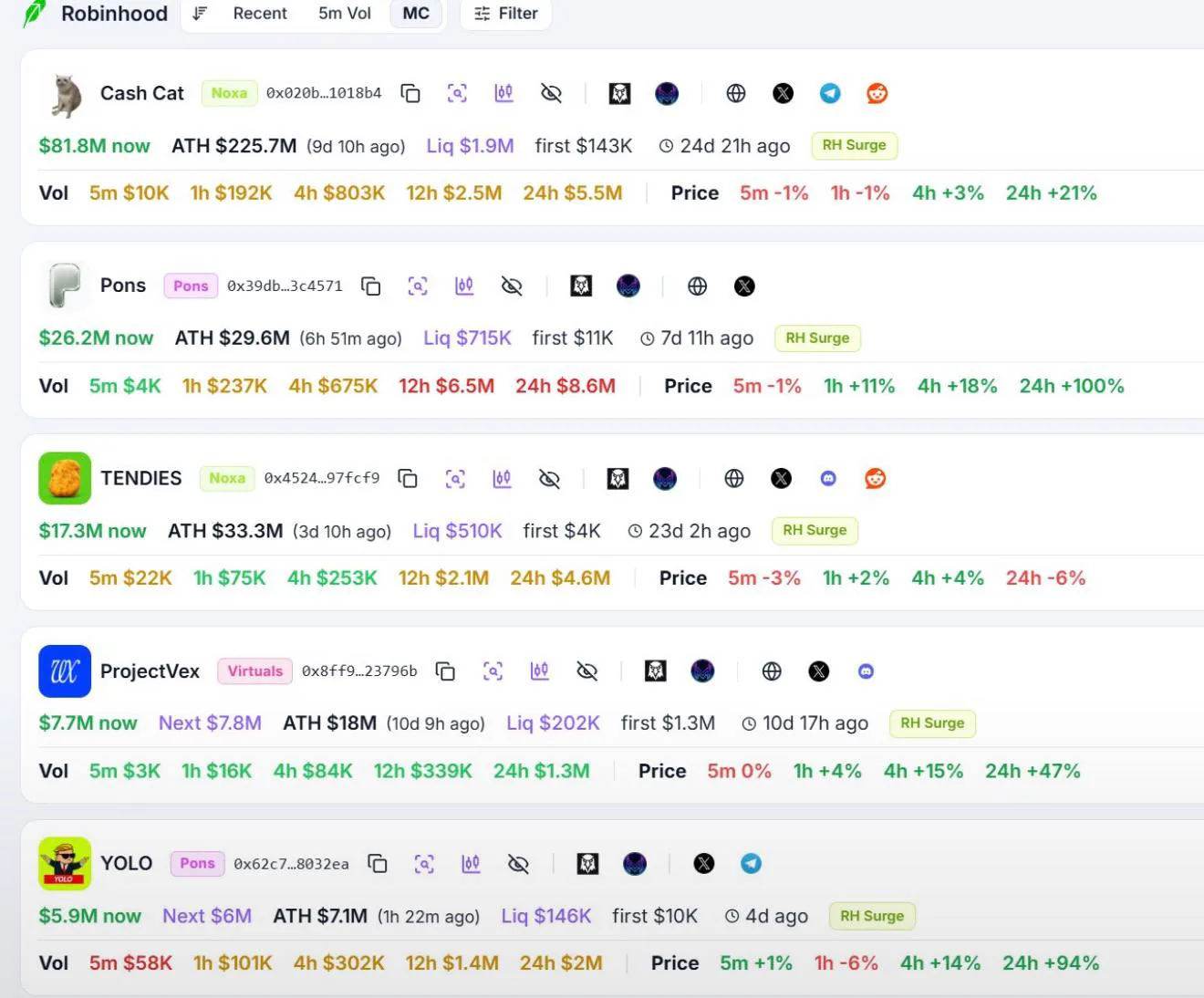The width and height of the screenshot is (1204, 998).
Task: Open scan search icon for Pons
Action: click(x=418, y=286)
